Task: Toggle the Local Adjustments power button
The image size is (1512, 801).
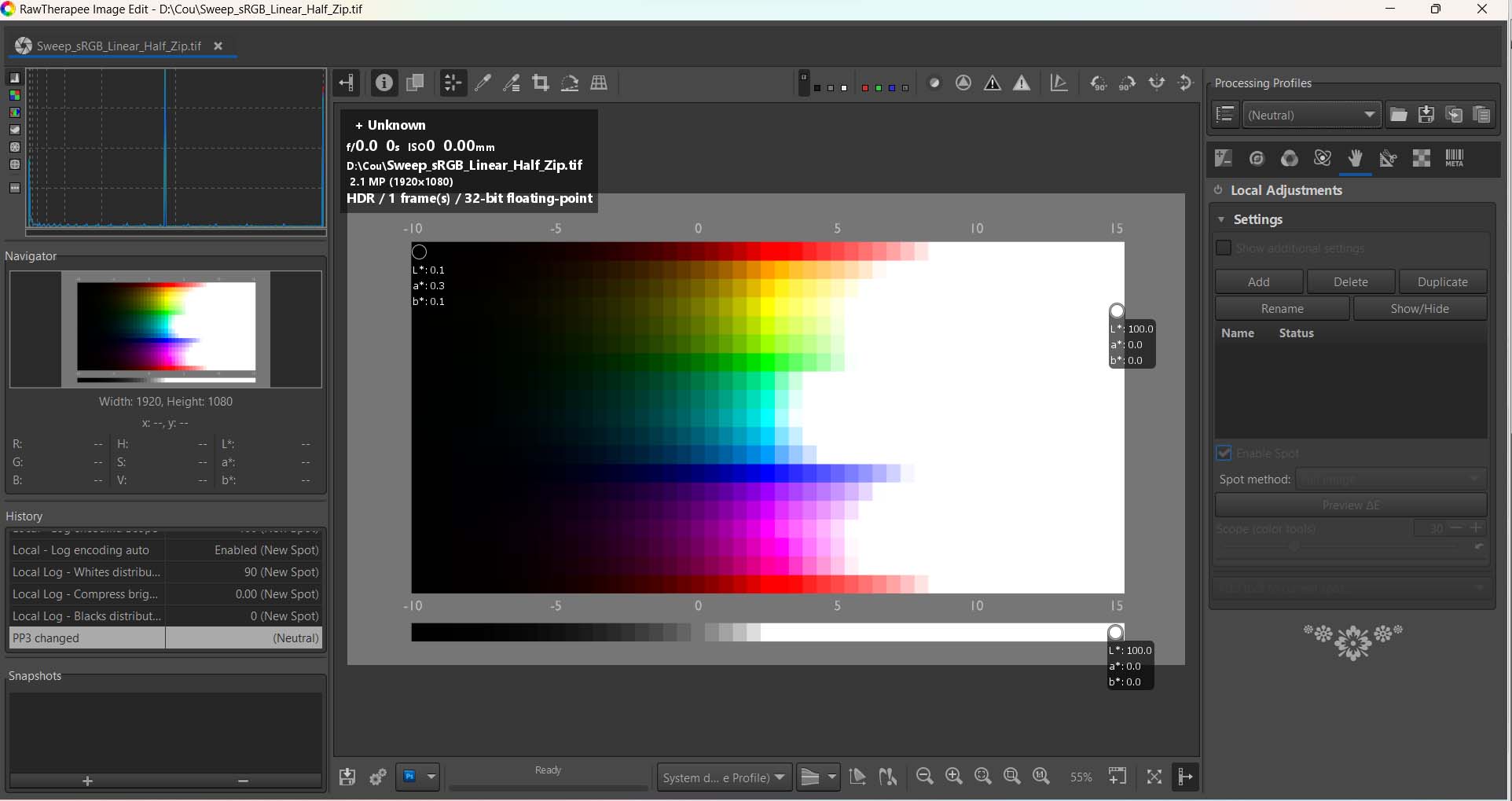Action: point(1218,190)
